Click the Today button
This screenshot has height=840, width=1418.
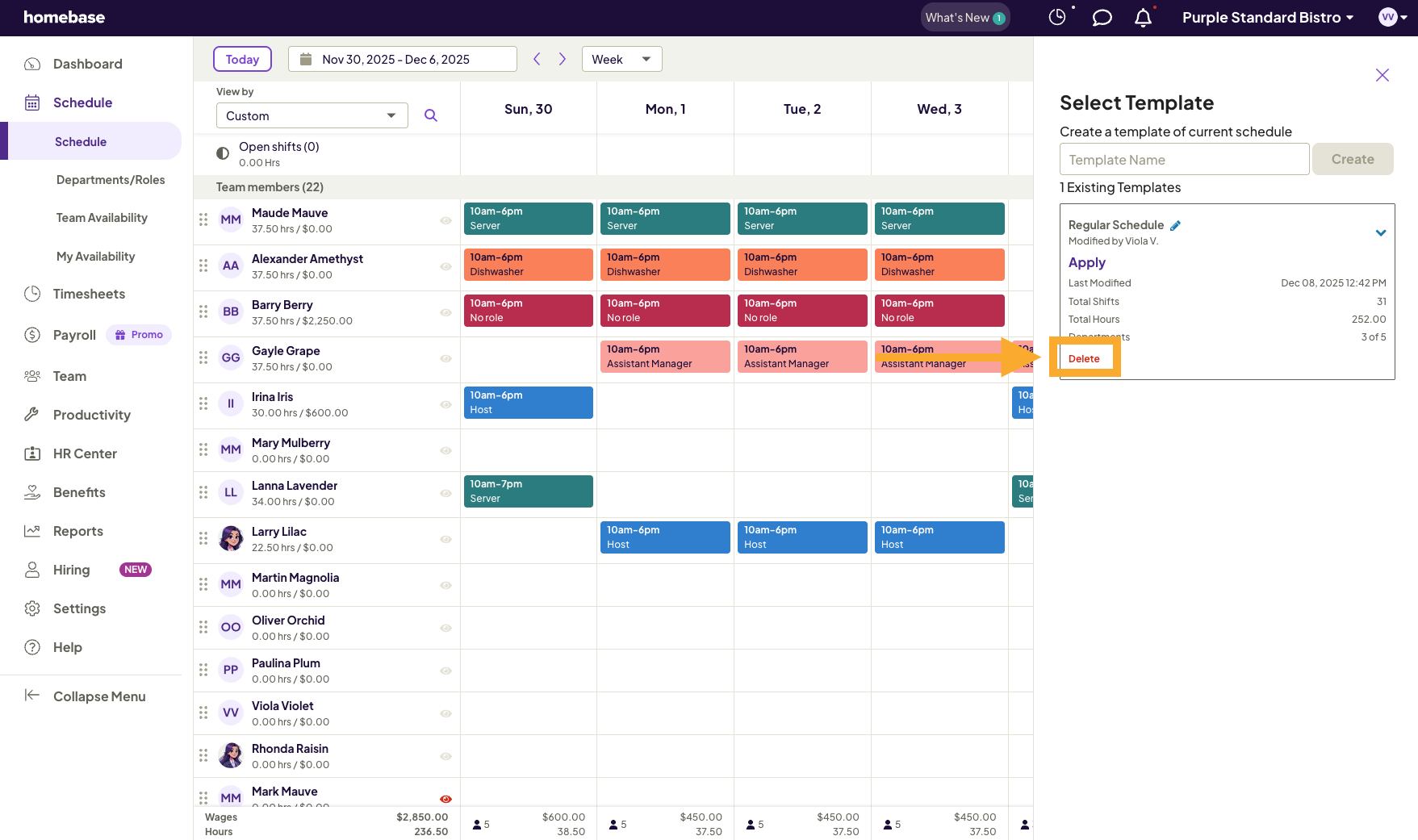[242, 59]
